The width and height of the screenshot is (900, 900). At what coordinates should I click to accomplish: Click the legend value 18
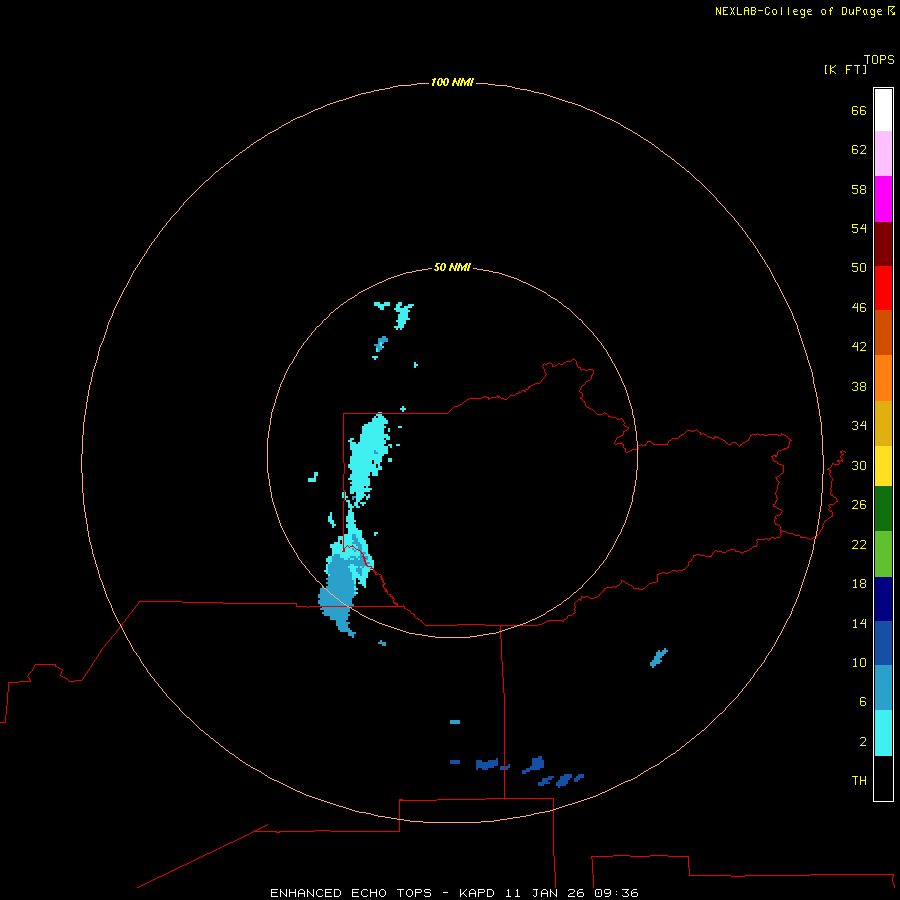point(859,584)
